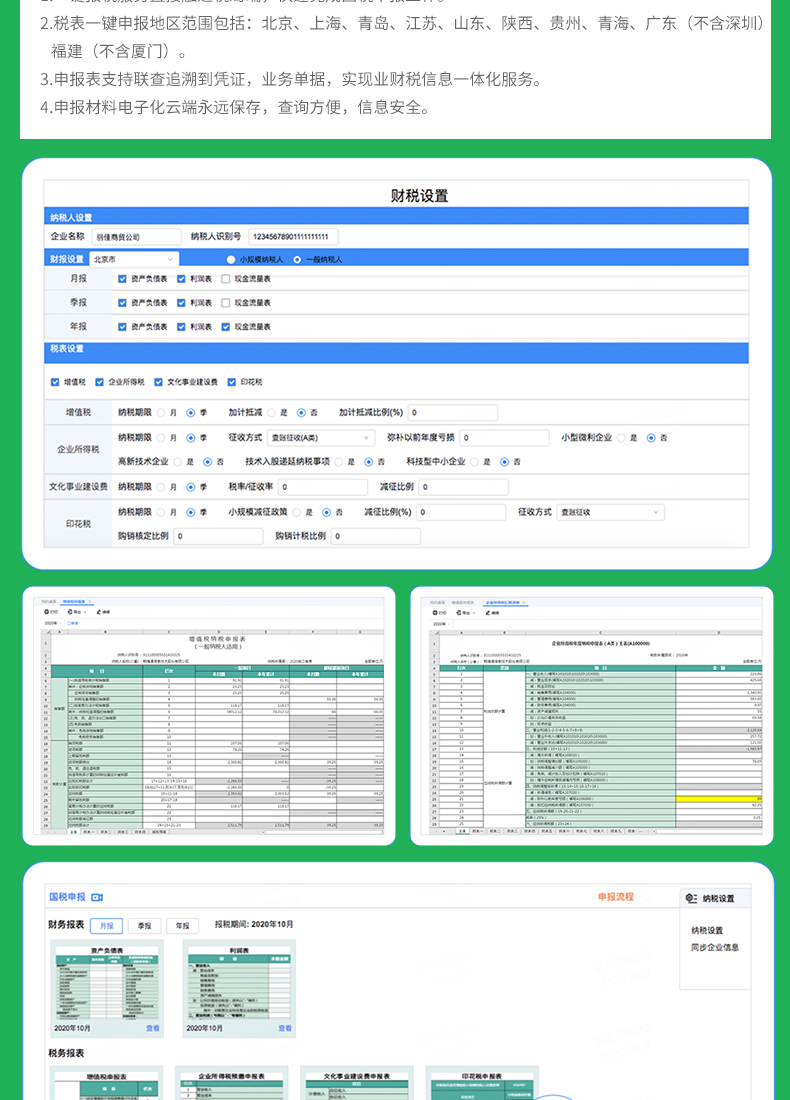Screen dimensions: 790x1100
Task: Open 纳税设置 in the side menu
Action: click(707, 930)
